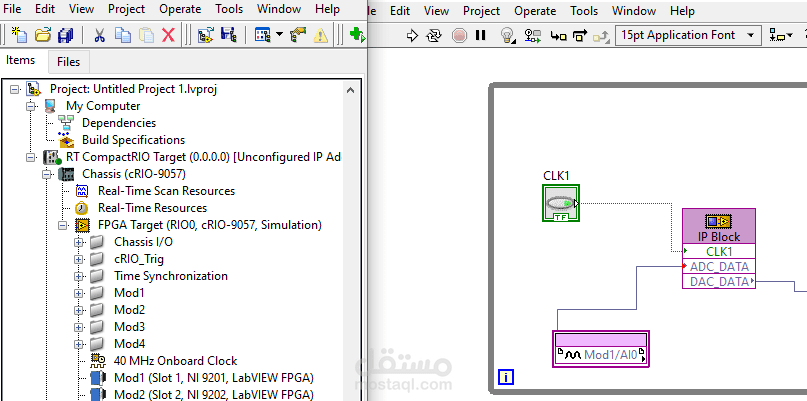Collapse Chassis (cRIO-9057) node
807x401 pixels.
tap(47, 174)
